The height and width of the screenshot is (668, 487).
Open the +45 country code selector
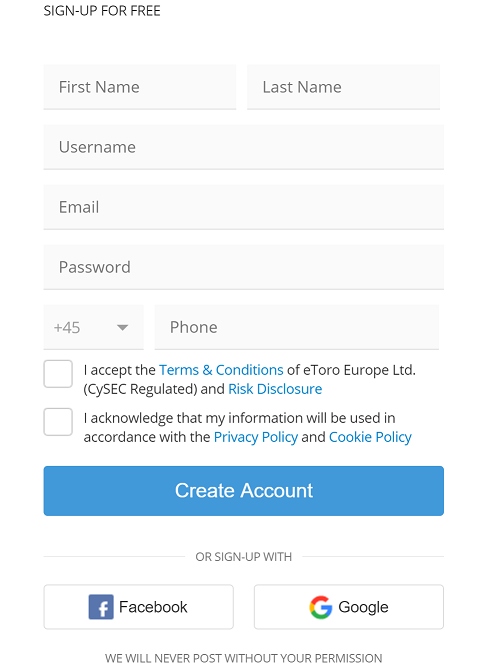coord(94,327)
